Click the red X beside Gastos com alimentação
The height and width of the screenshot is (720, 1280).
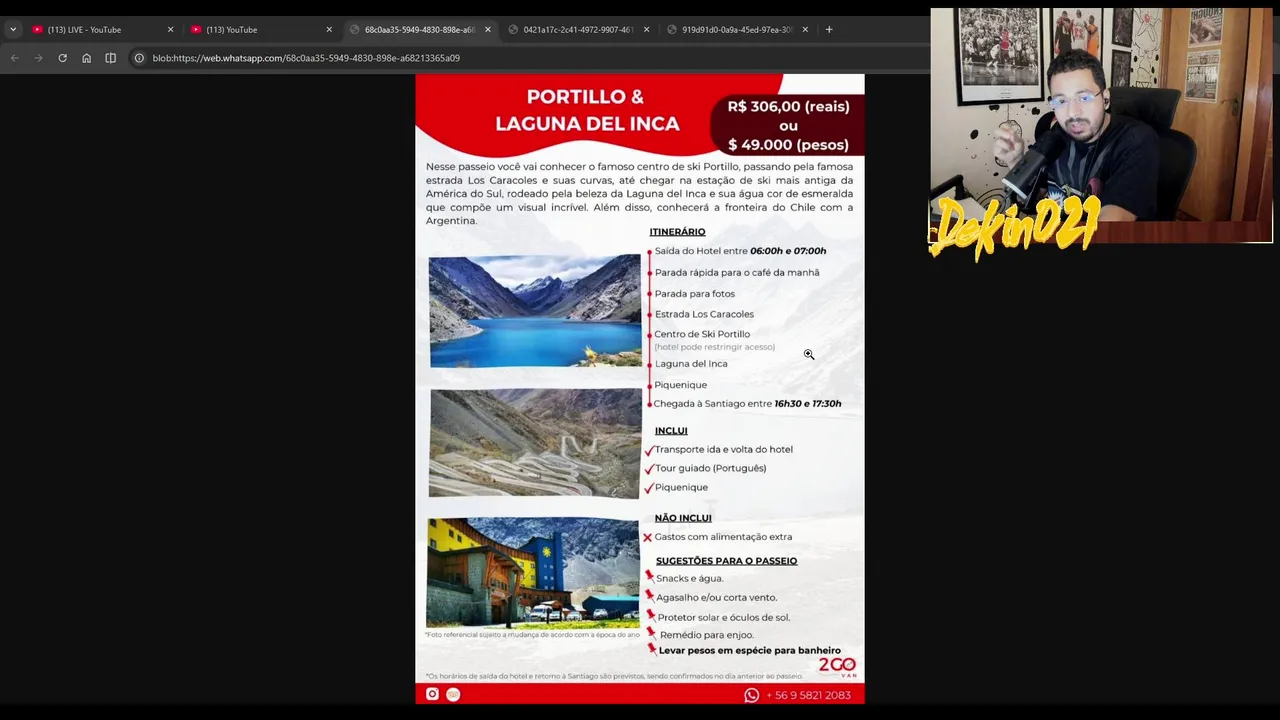(x=647, y=538)
